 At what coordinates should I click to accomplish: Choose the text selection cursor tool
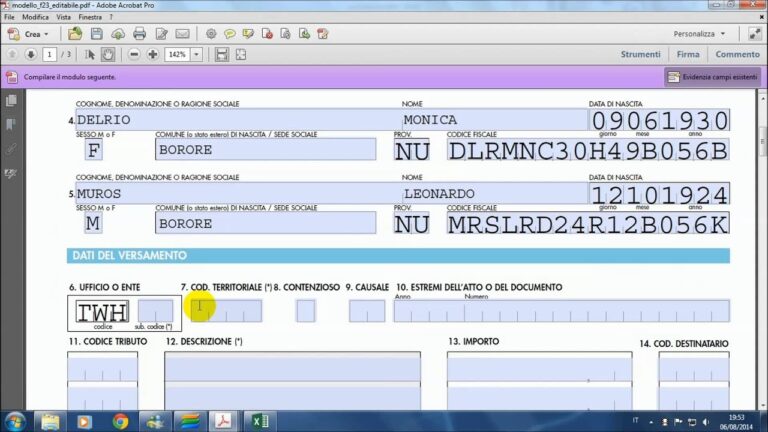[90, 54]
